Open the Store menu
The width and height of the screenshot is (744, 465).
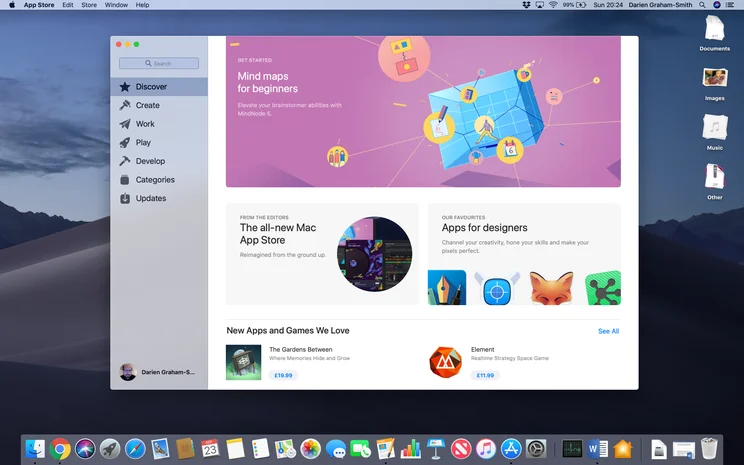point(89,5)
